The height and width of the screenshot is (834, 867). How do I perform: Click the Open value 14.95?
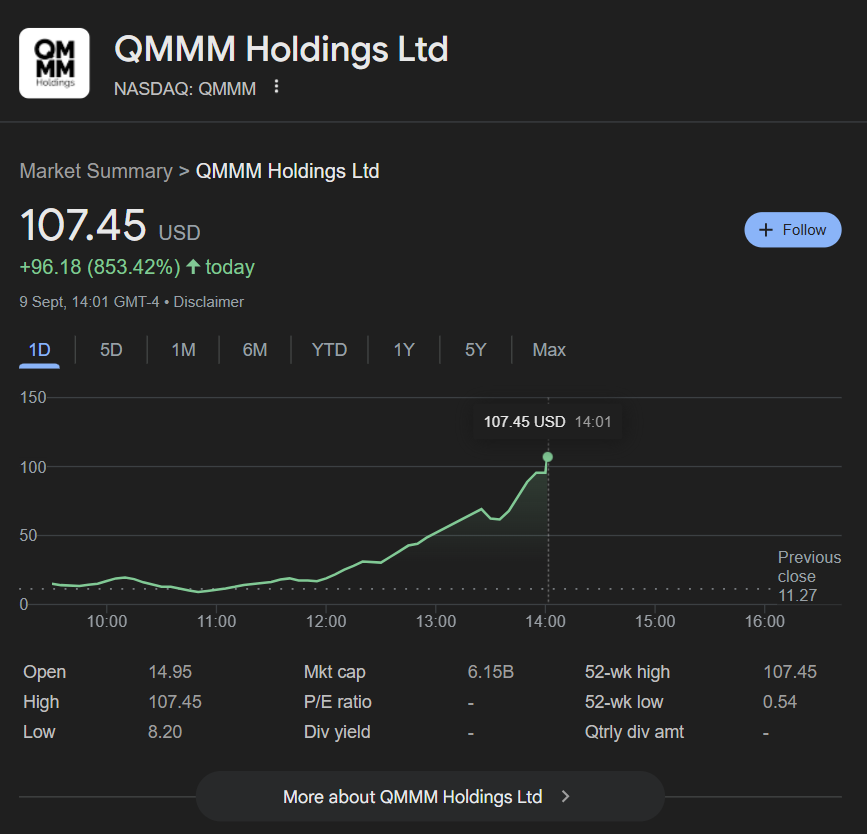click(x=170, y=671)
